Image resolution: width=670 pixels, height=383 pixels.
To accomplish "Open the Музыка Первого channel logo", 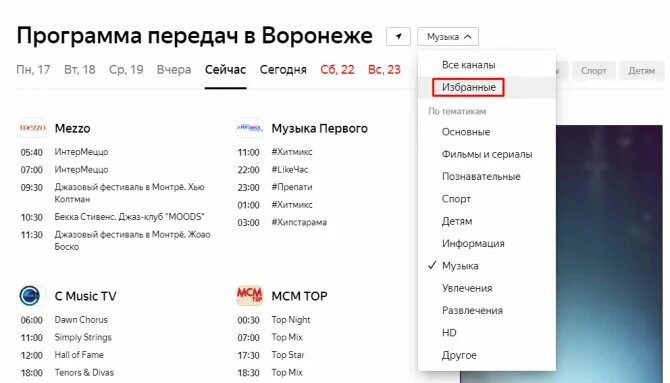I will (250, 128).
